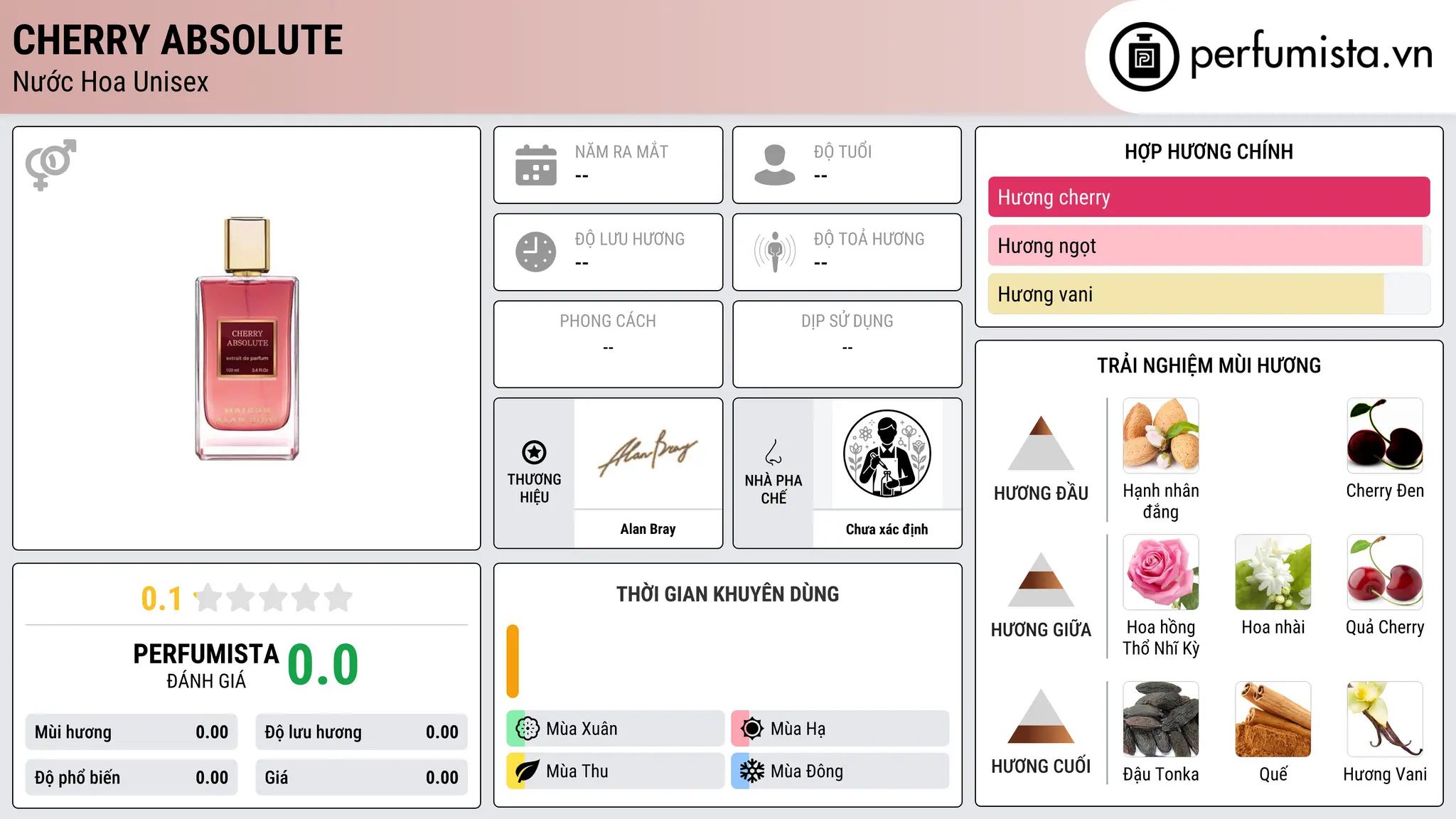Click the Hương cherry accord bar

tap(1209, 197)
